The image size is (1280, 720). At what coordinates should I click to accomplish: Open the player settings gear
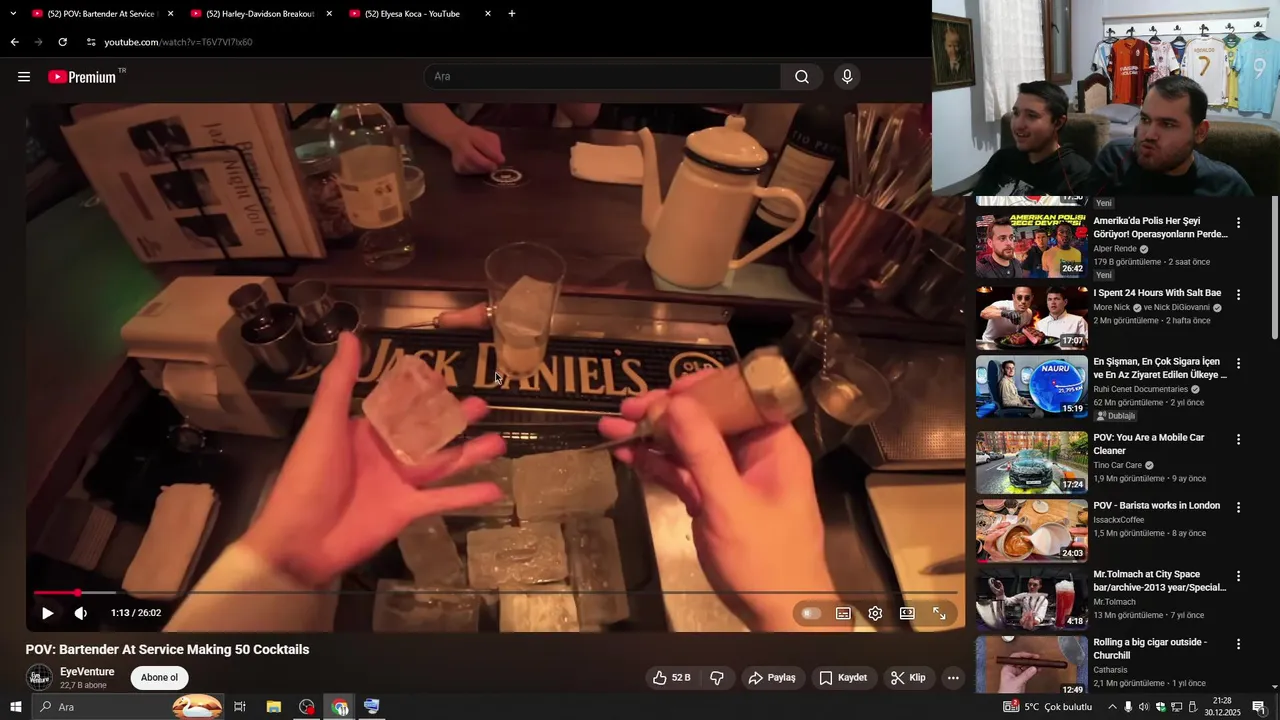click(875, 613)
